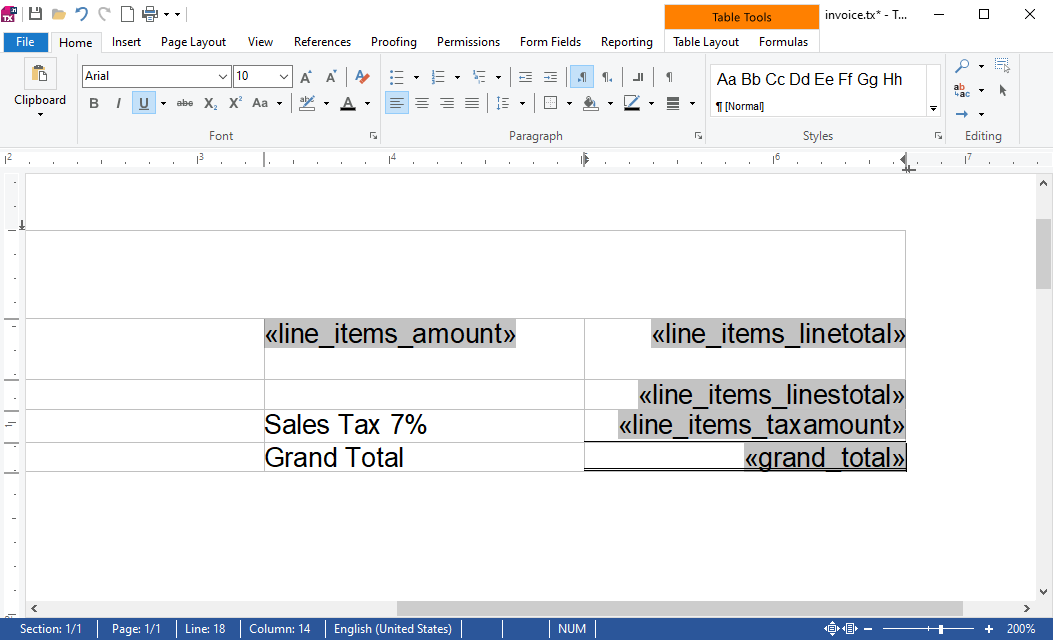Screen dimensions: 1053x640
Task: Click the zoom in plus button
Action: click(989, 629)
